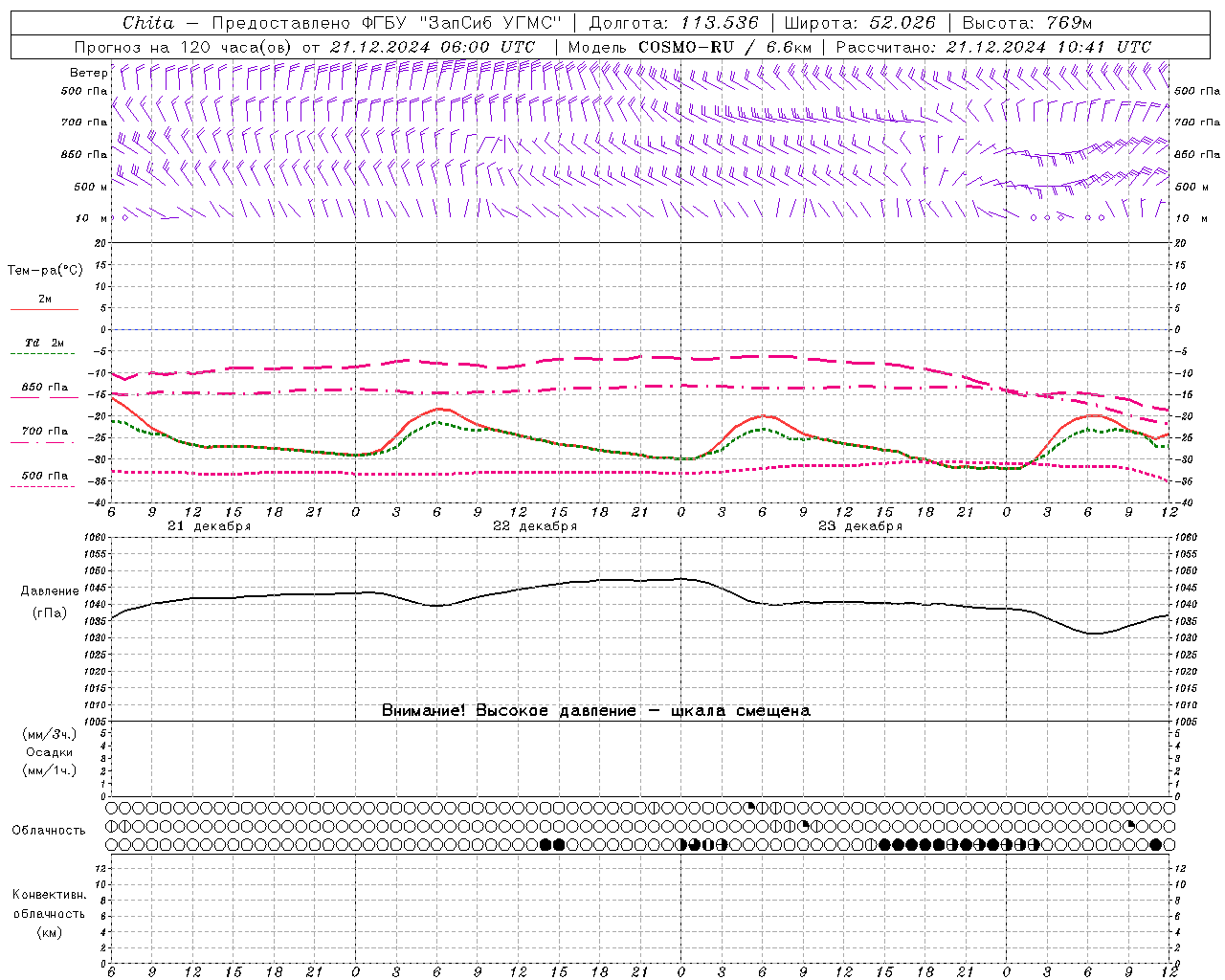Click warning "Внимание! Высокое давление — шкала смещена"

click(x=596, y=711)
